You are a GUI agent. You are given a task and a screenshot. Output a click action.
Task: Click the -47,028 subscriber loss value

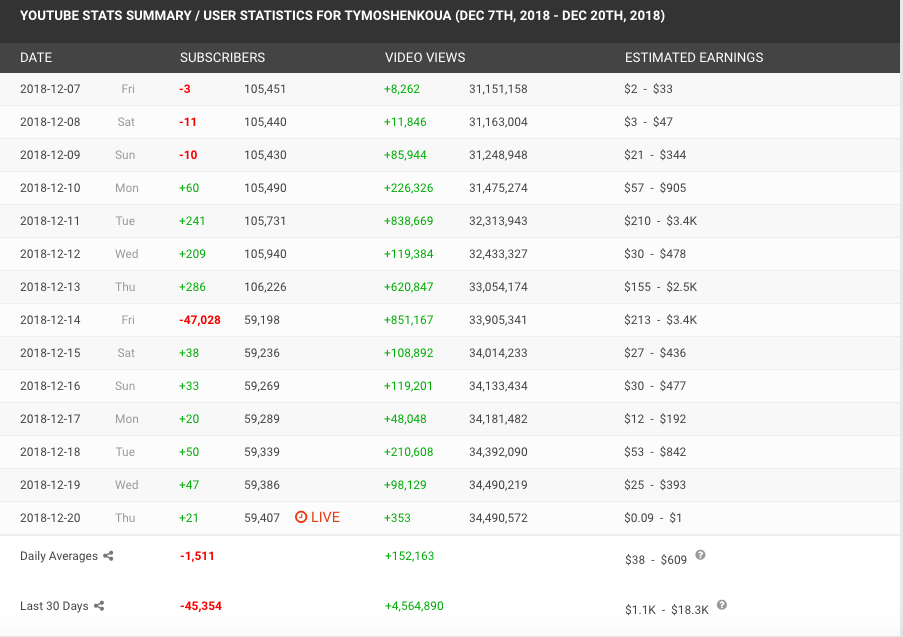point(200,320)
